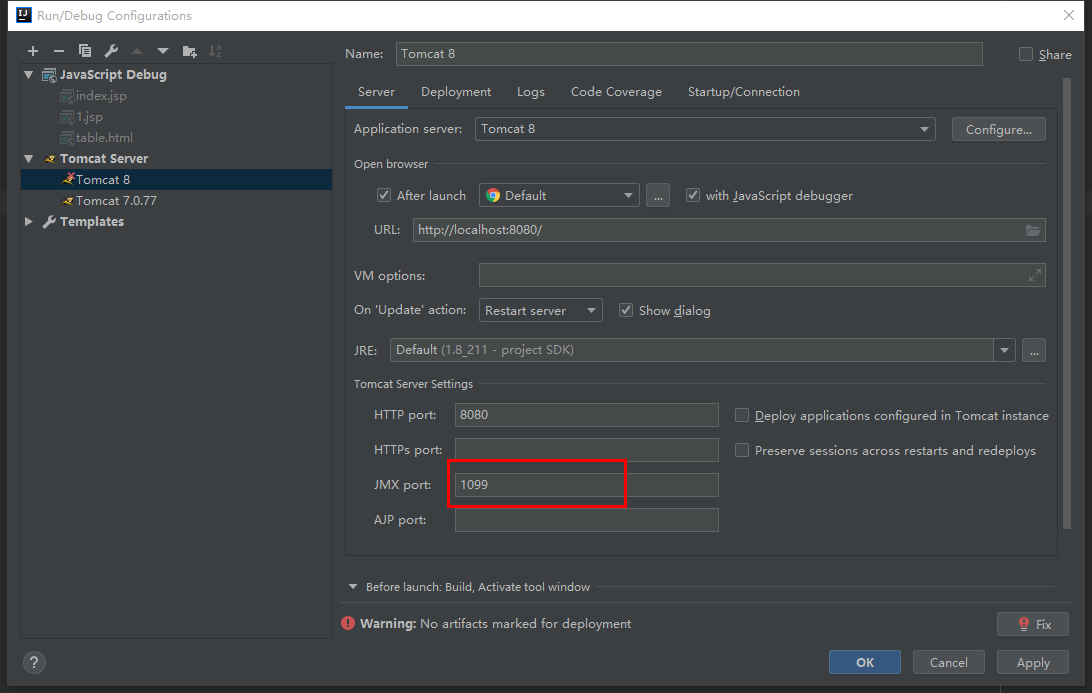Open JRE dropdown arrow
The height and width of the screenshot is (693, 1092).
click(x=1004, y=350)
